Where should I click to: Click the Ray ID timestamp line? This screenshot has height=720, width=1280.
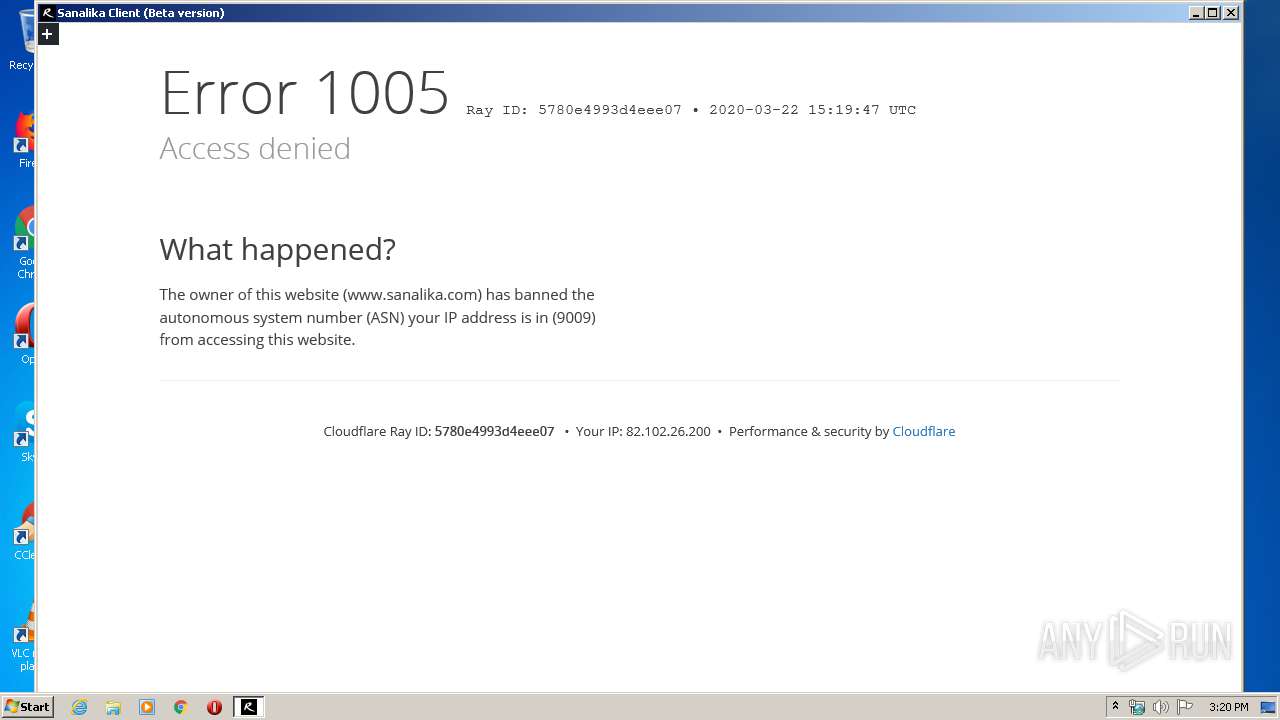point(691,110)
